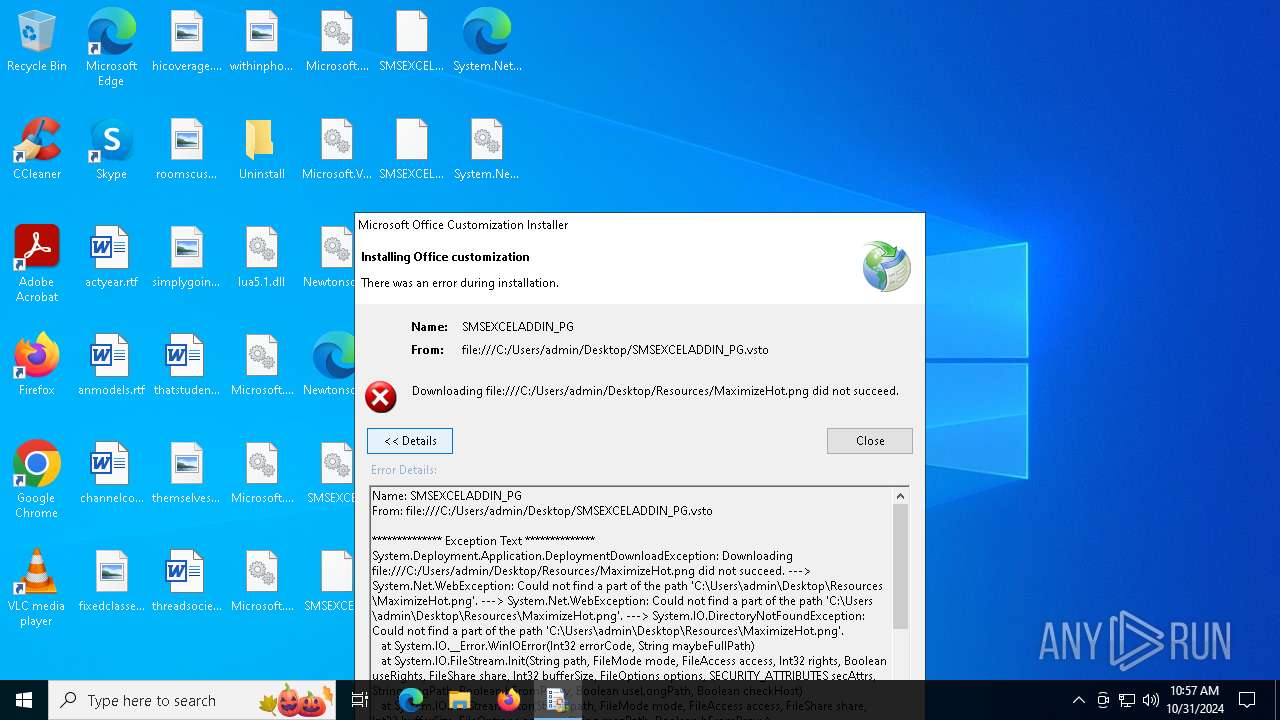Click scroll-up arrow in error details
1280x720 pixels.
(900, 496)
